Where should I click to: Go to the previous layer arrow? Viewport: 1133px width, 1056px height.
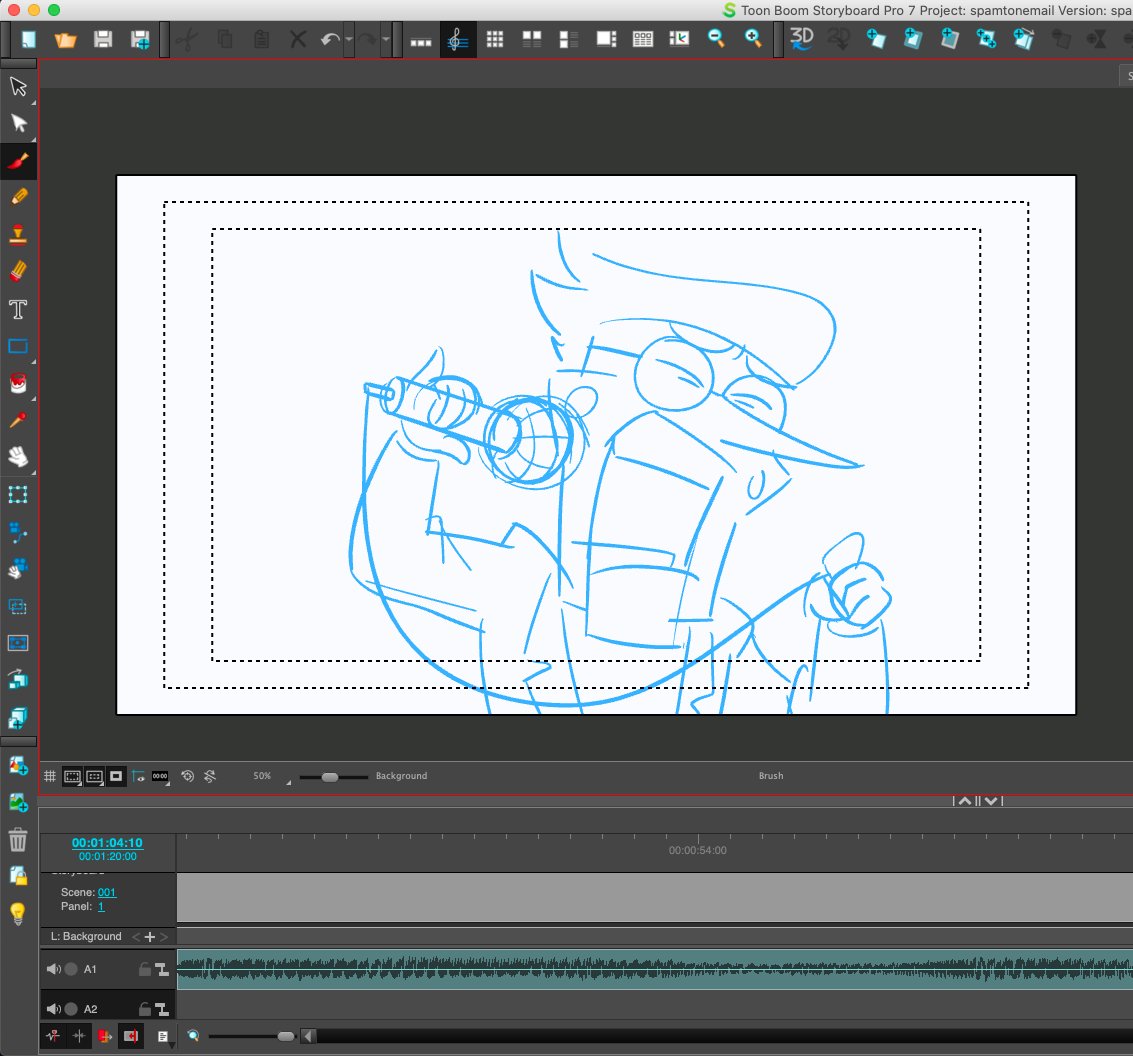coord(136,937)
